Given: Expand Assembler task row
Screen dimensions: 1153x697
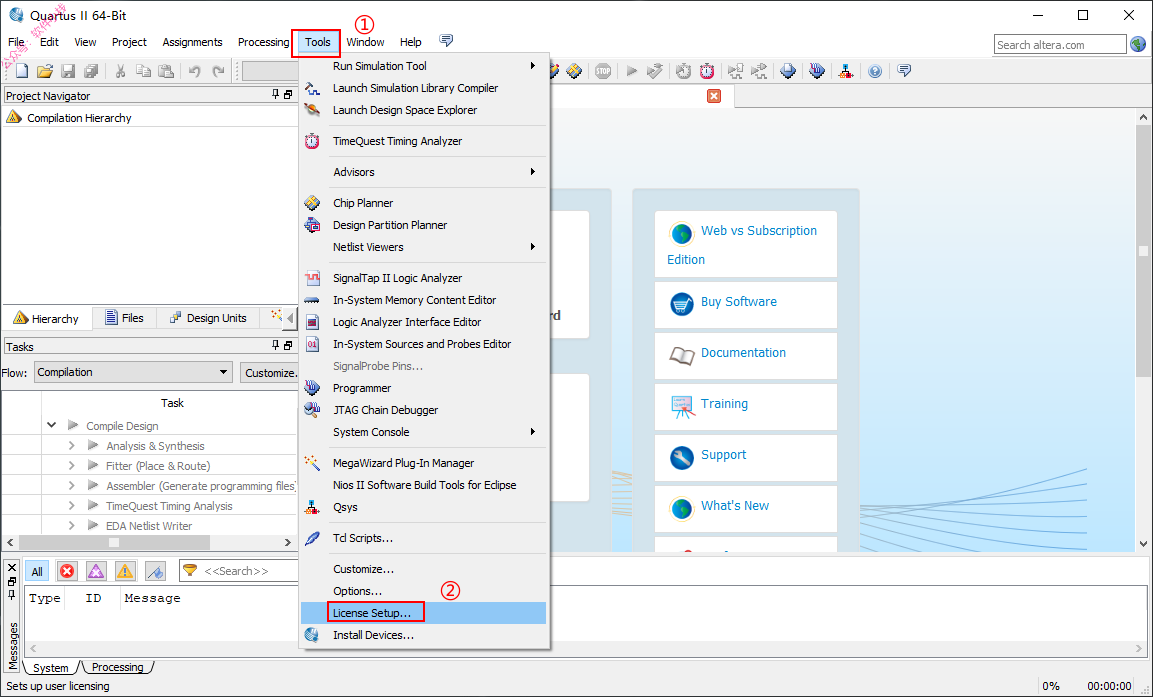Looking at the screenshot, I should click(71, 485).
